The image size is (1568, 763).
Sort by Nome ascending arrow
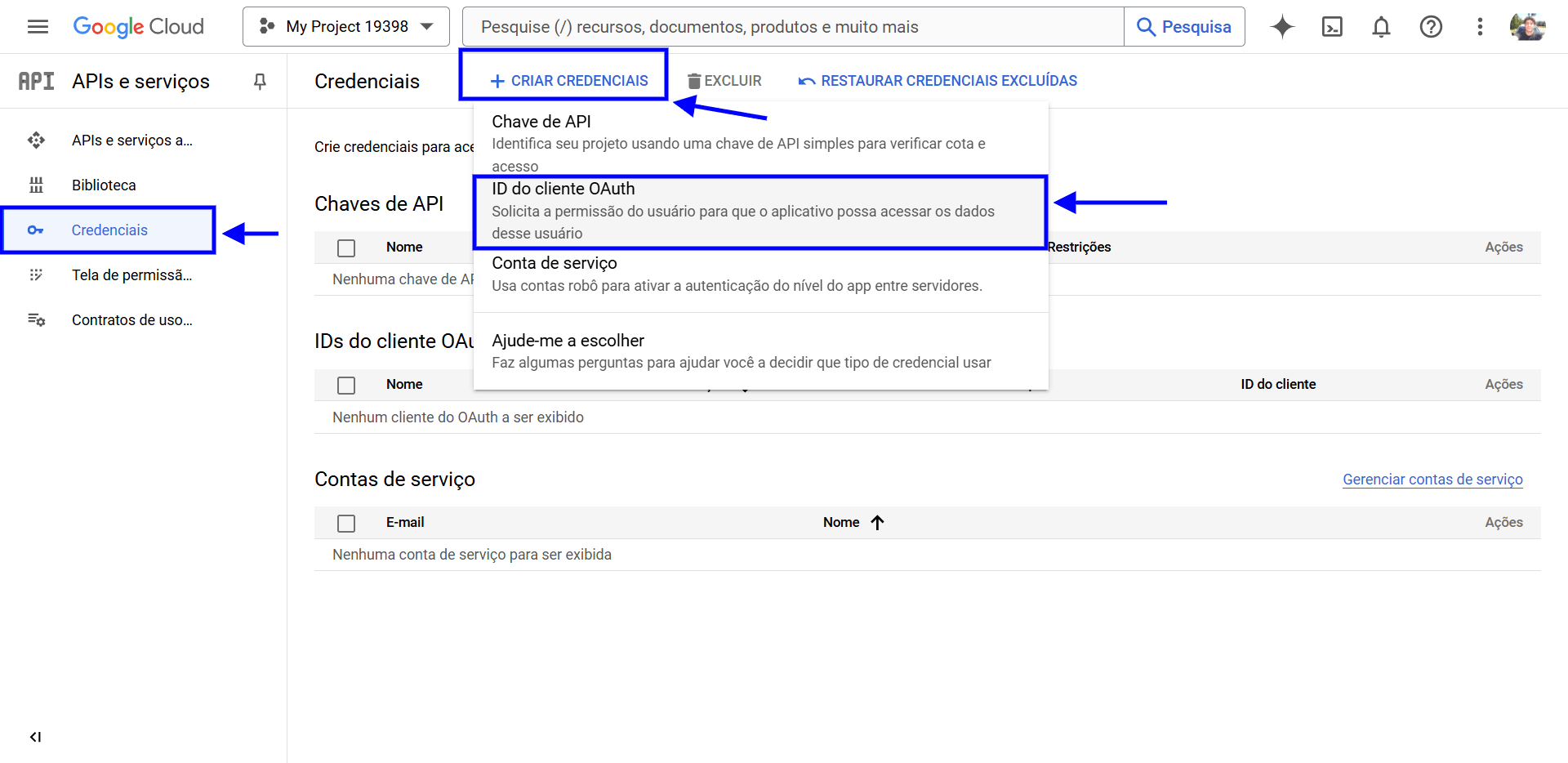coord(878,523)
